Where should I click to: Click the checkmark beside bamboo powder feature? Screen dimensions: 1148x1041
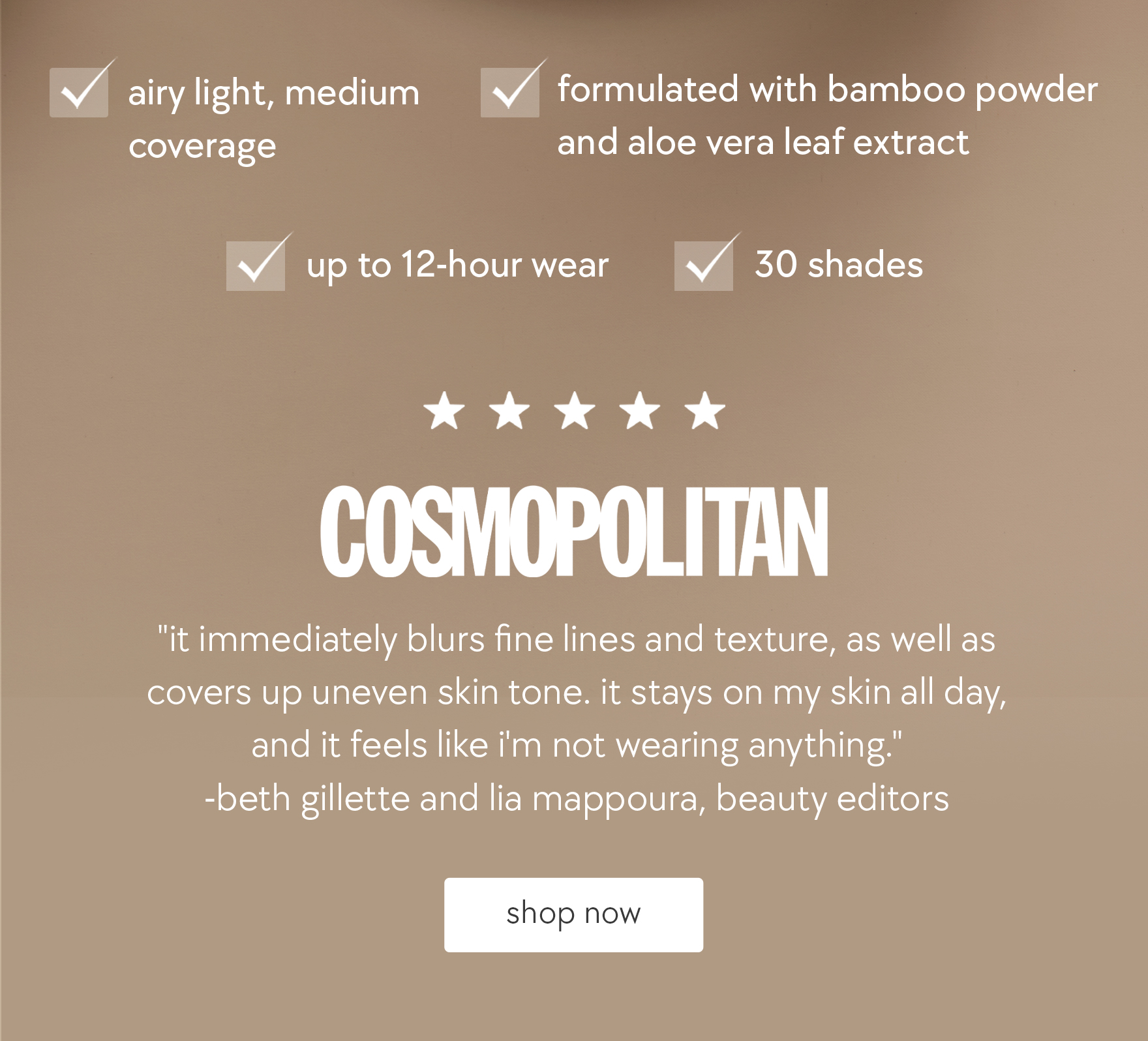pos(511,91)
